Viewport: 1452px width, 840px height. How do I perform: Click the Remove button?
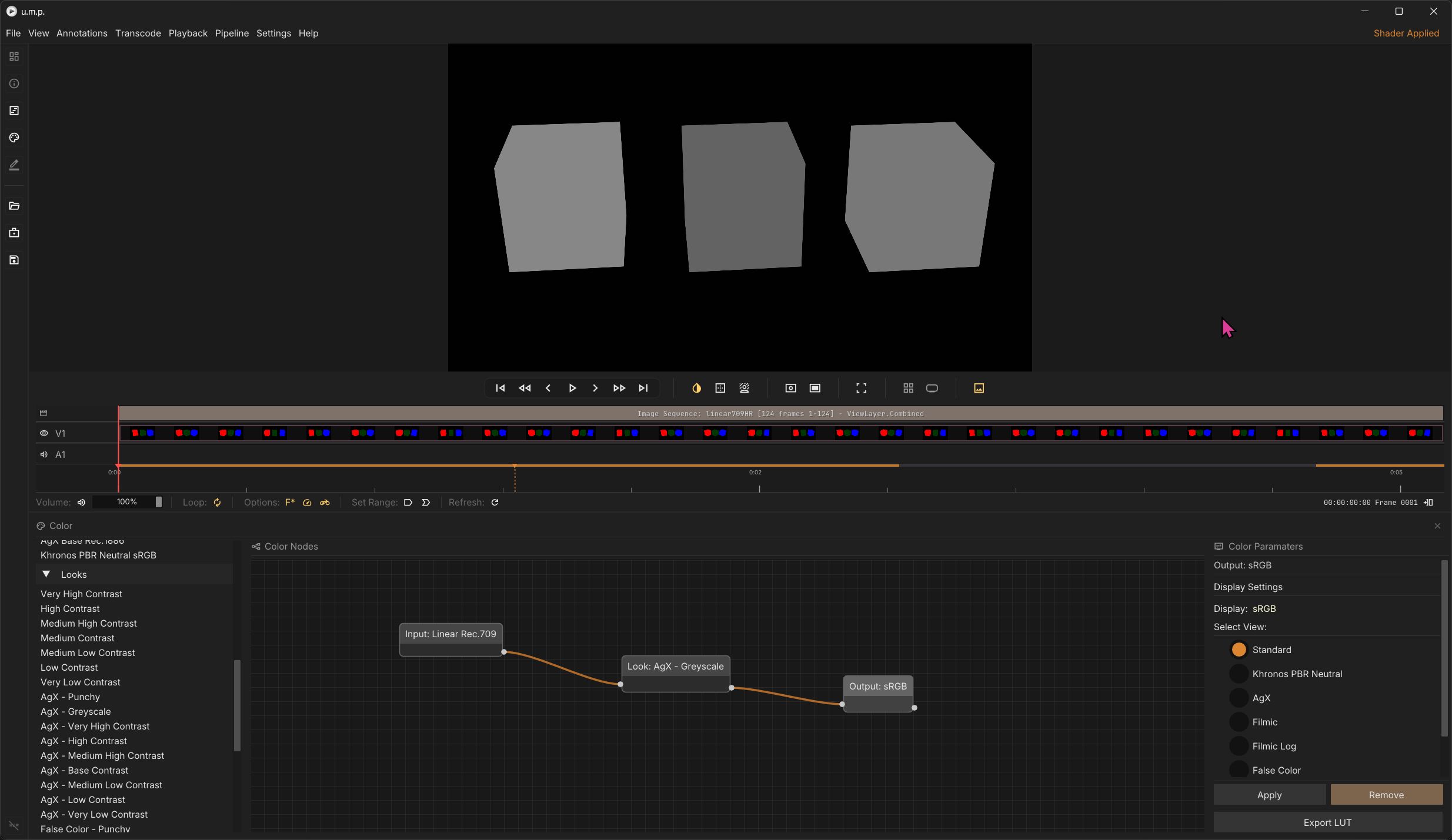click(x=1386, y=795)
